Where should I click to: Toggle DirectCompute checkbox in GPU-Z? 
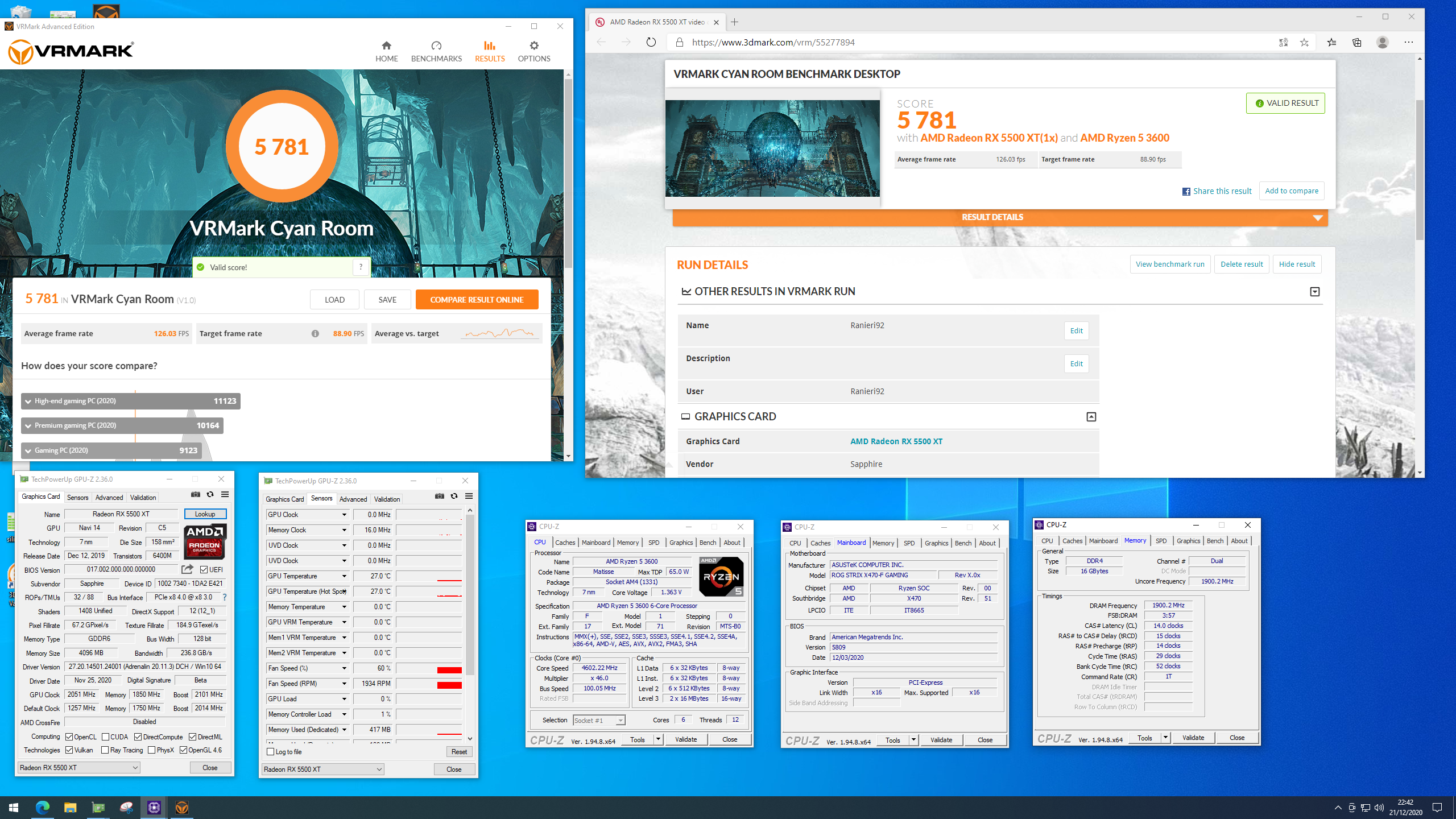[138, 737]
